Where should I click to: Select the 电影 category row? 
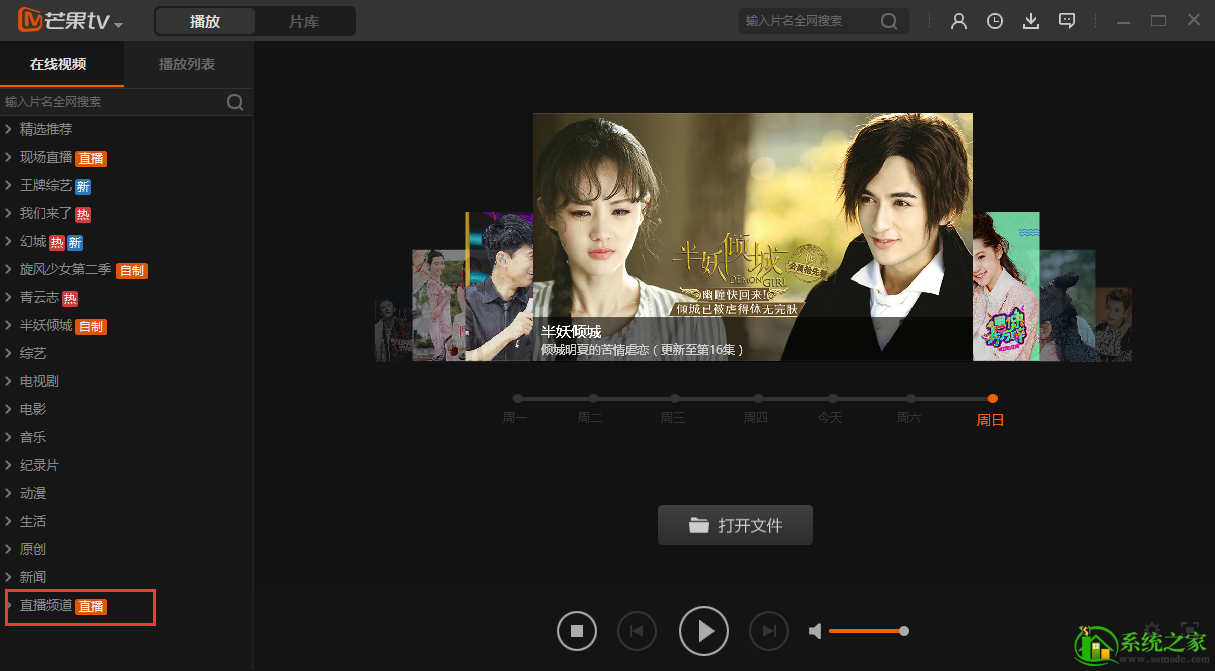click(126, 409)
